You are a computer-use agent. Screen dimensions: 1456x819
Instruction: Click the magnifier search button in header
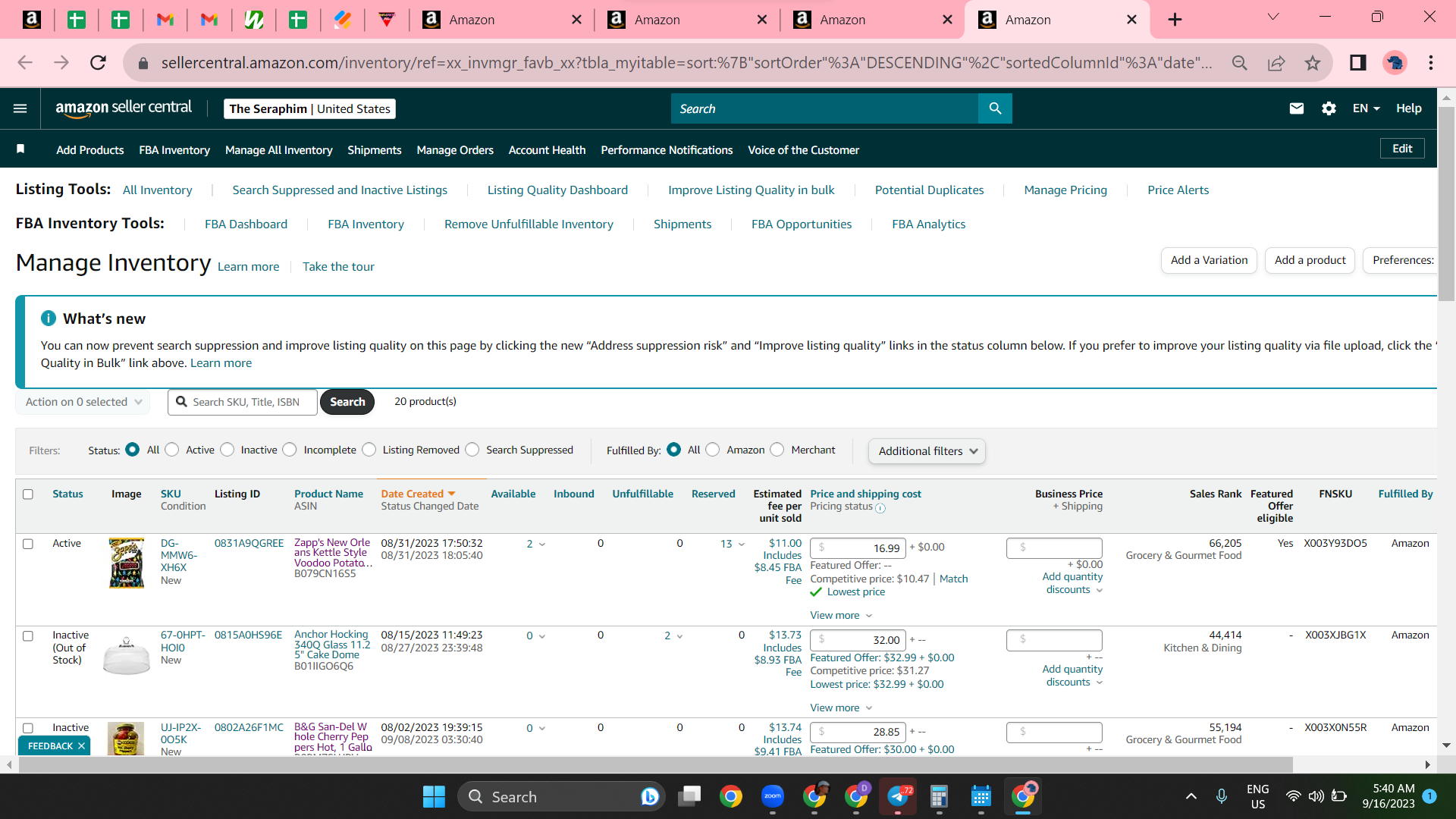pyautogui.click(x=995, y=108)
